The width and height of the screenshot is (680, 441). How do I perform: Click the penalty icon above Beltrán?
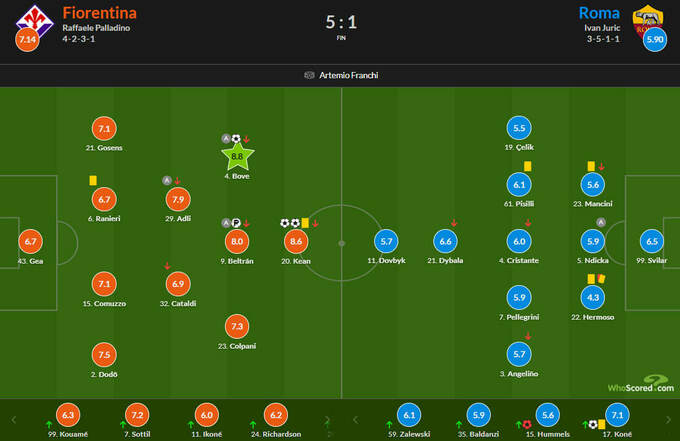pos(237,223)
